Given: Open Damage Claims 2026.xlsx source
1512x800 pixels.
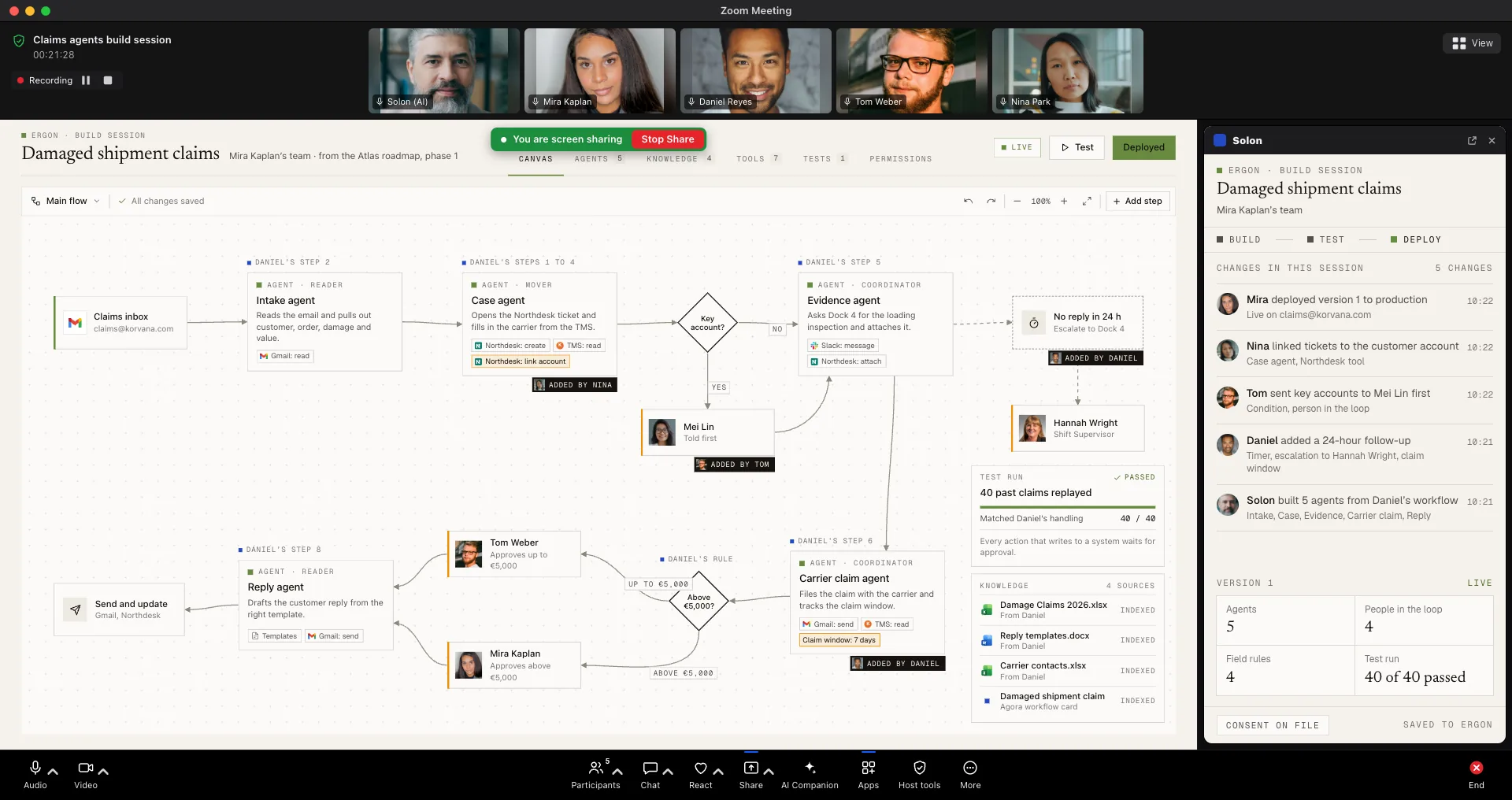Looking at the screenshot, I should coord(1067,609).
